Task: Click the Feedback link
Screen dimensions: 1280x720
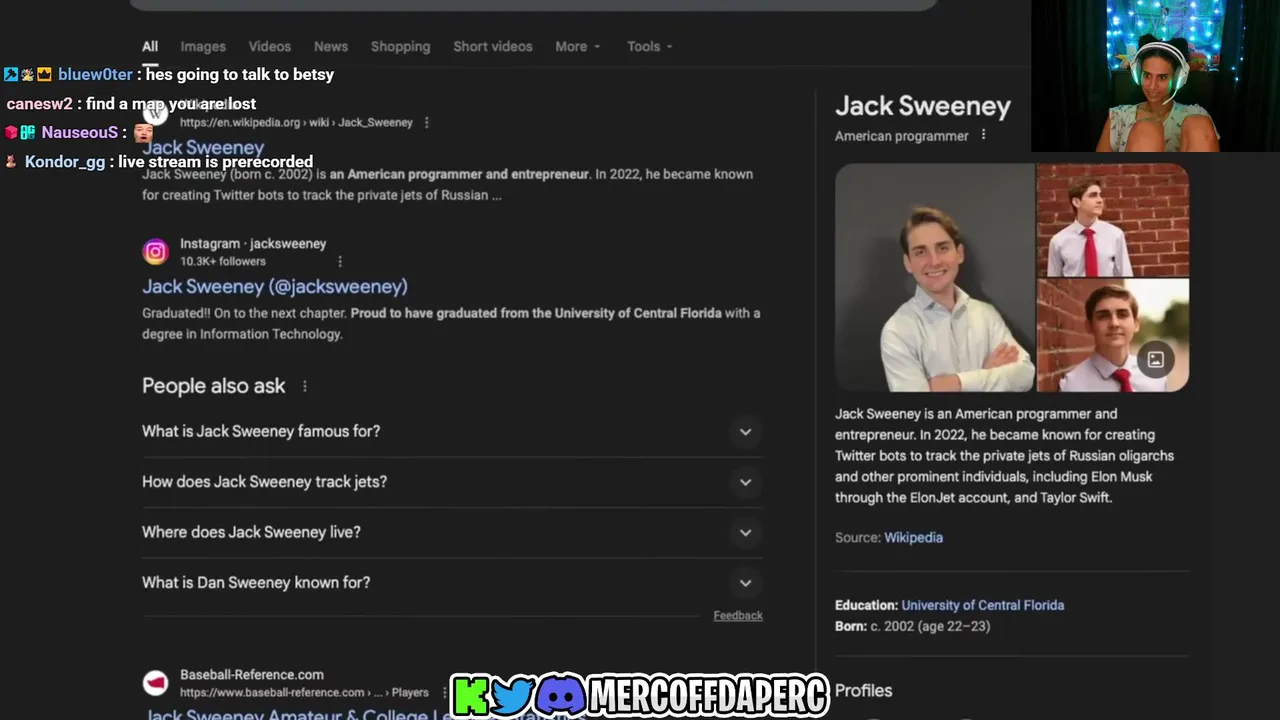Action: point(738,616)
